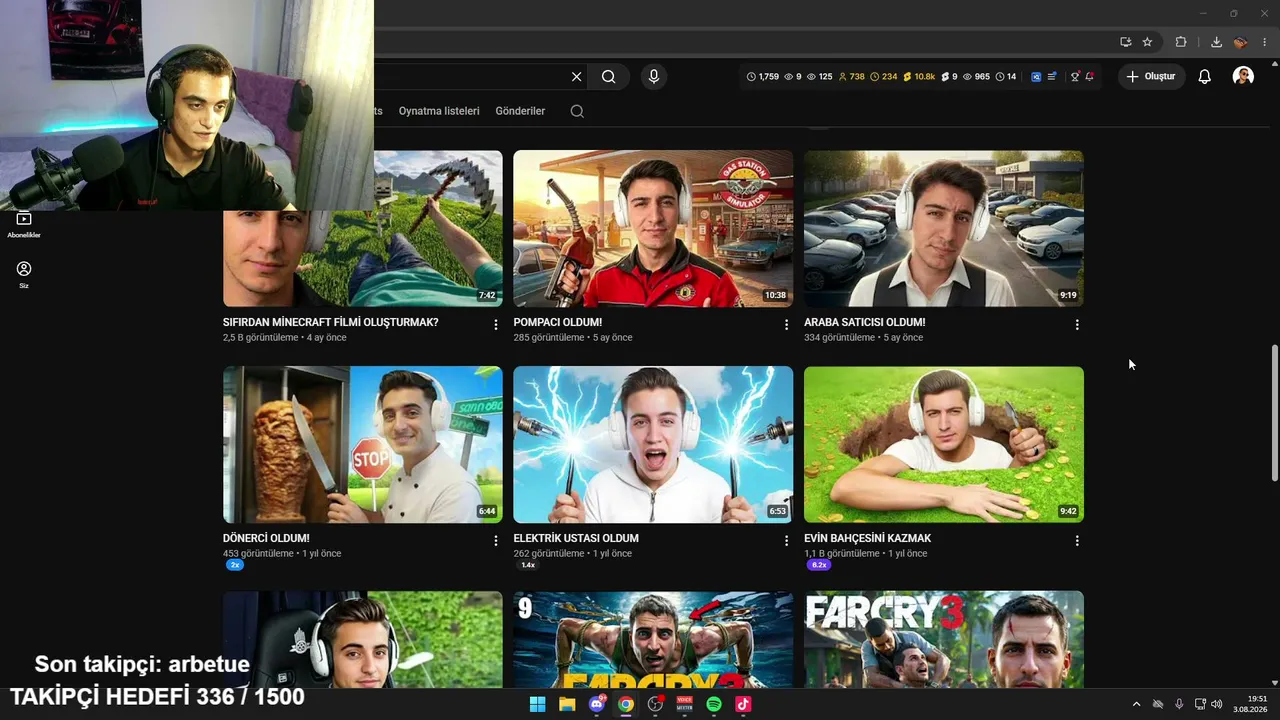The image size is (1280, 720).
Task: Click the microphone icon in the system tray
Action: coord(1179,704)
